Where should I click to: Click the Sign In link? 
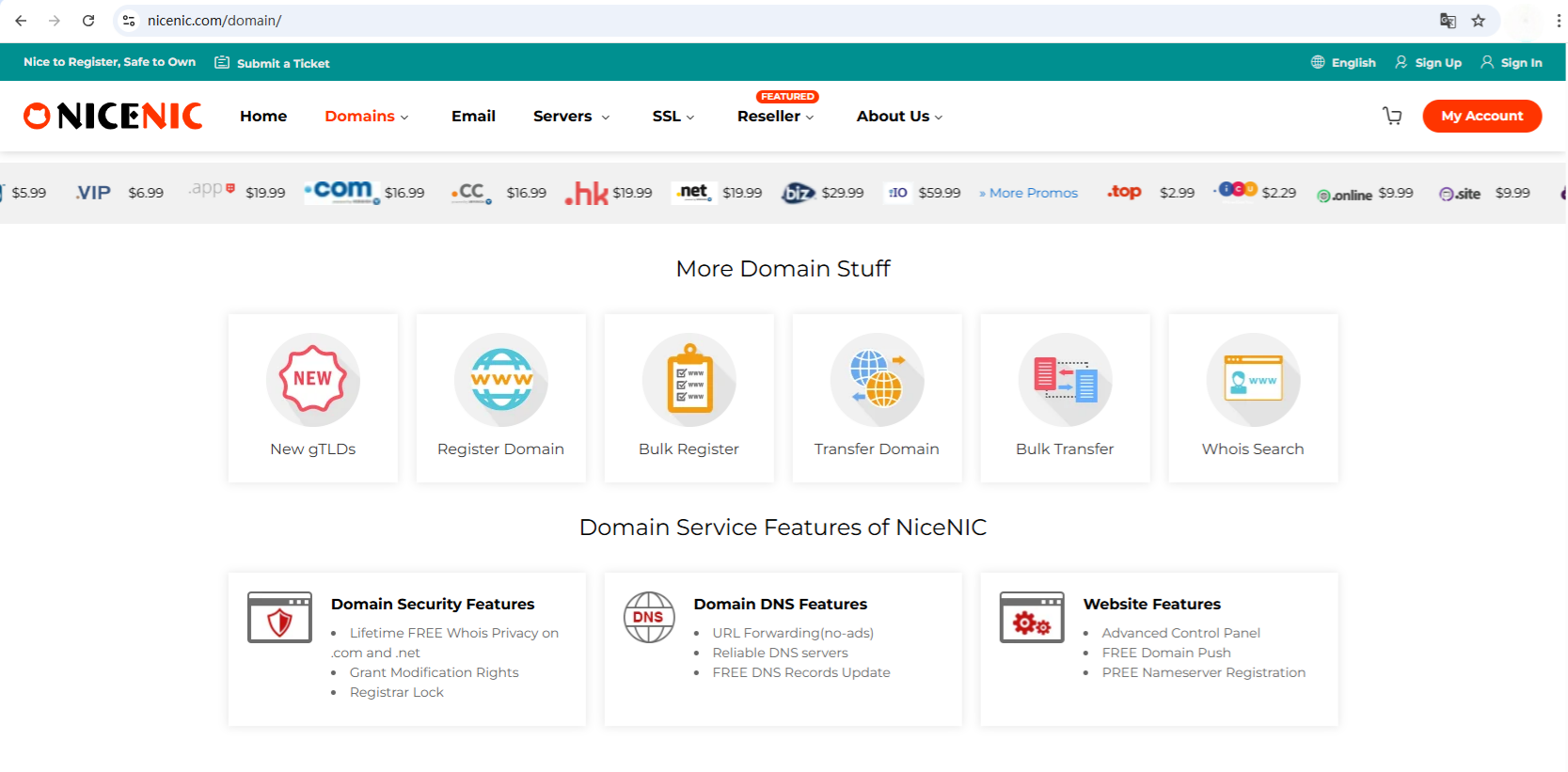[x=1512, y=62]
